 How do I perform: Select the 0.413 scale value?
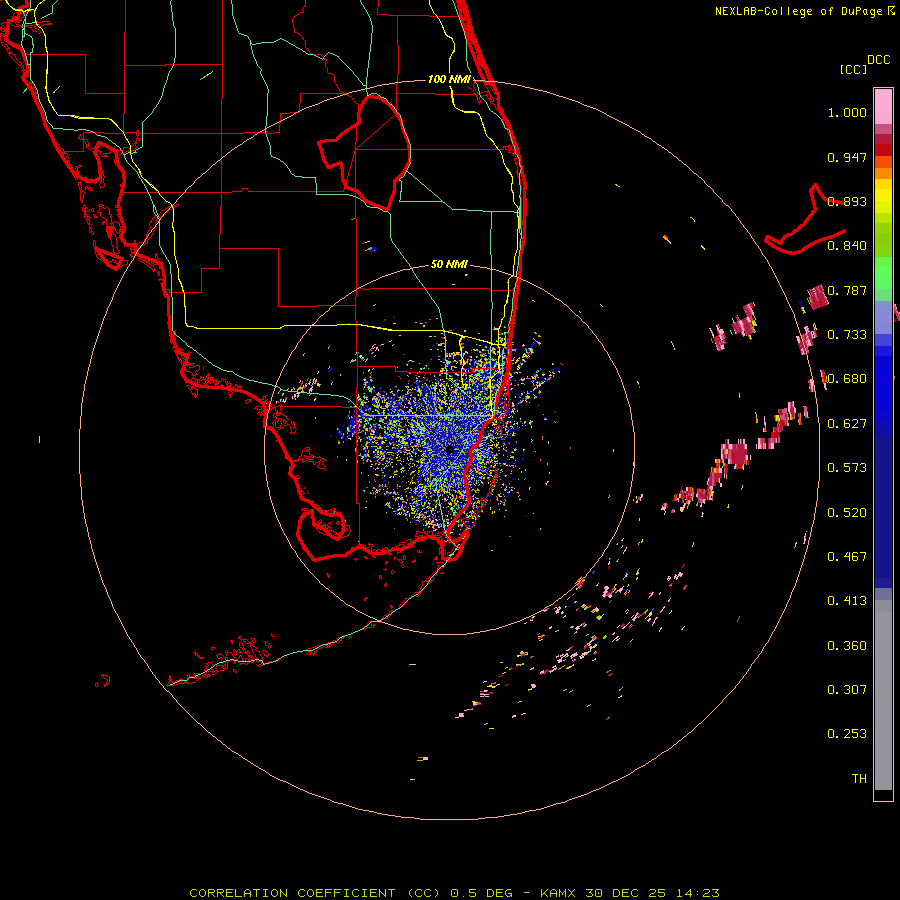[847, 601]
